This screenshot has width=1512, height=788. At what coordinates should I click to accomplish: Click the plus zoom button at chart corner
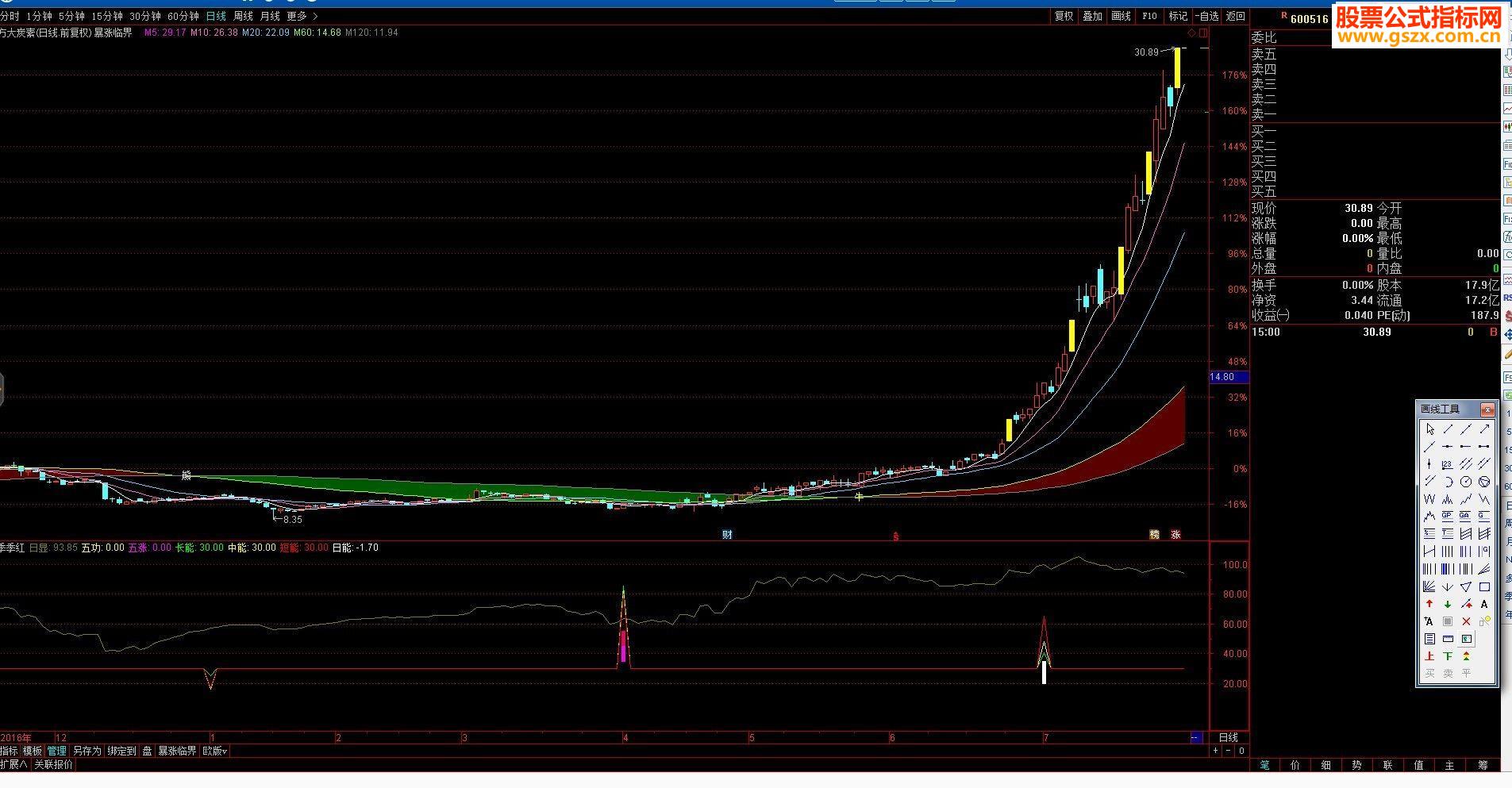(x=1215, y=751)
